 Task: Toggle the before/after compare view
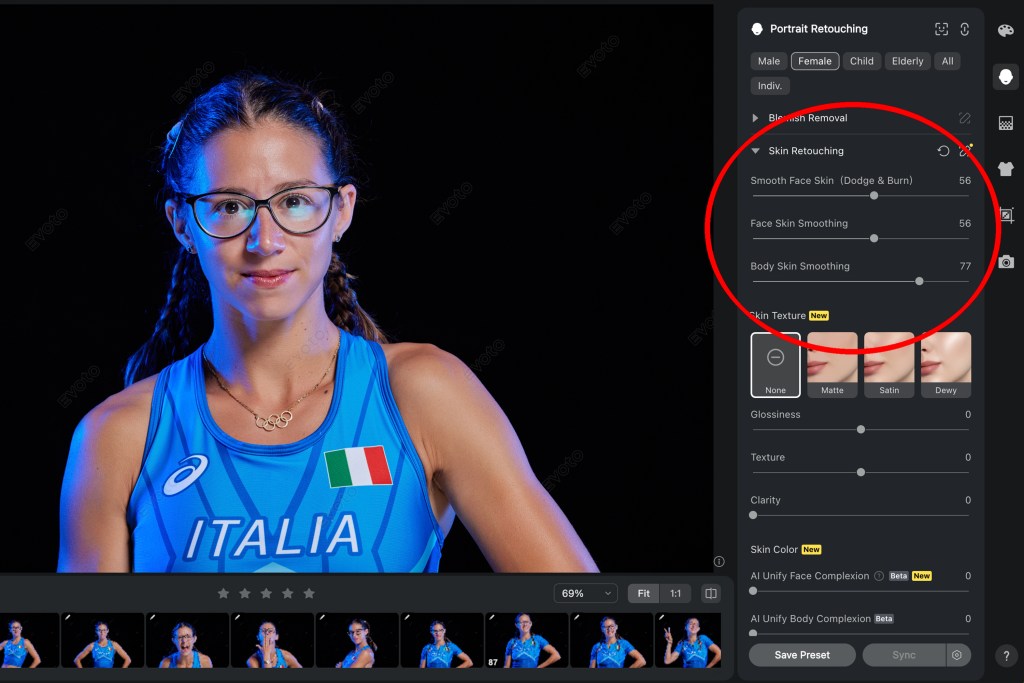click(x=710, y=593)
